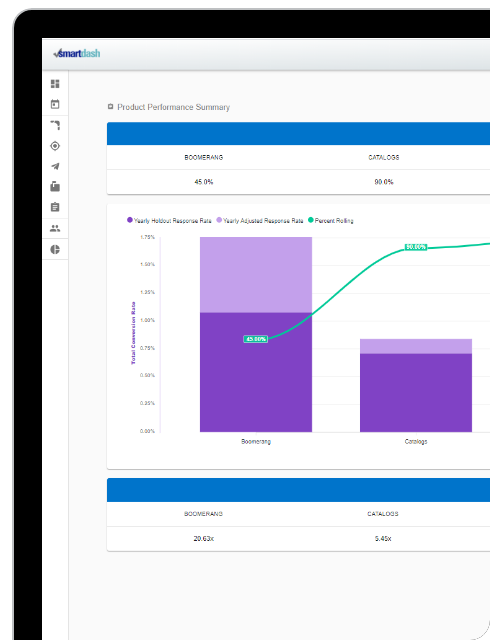Screen dimensions: 490x640
Task: Click the BOOMERANG header in top table
Action: (204, 158)
